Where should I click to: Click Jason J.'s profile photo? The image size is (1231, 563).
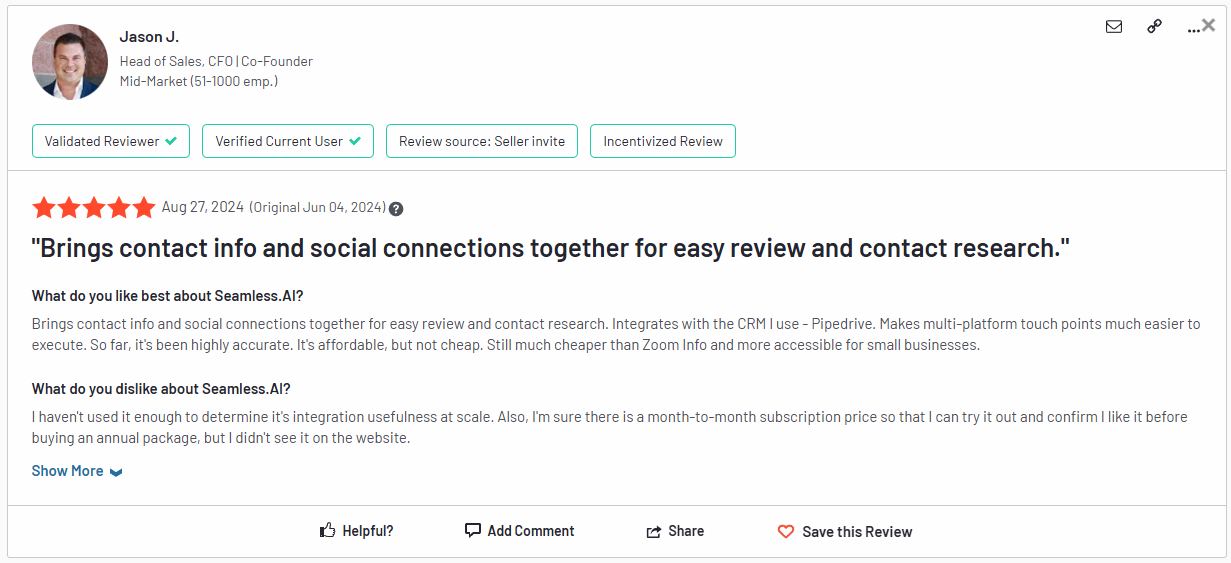coord(70,62)
